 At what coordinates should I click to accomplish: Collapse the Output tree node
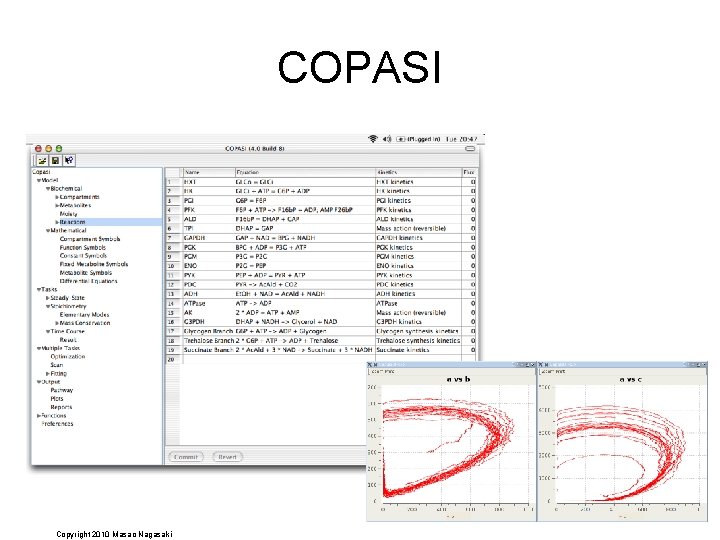[x=39, y=382]
